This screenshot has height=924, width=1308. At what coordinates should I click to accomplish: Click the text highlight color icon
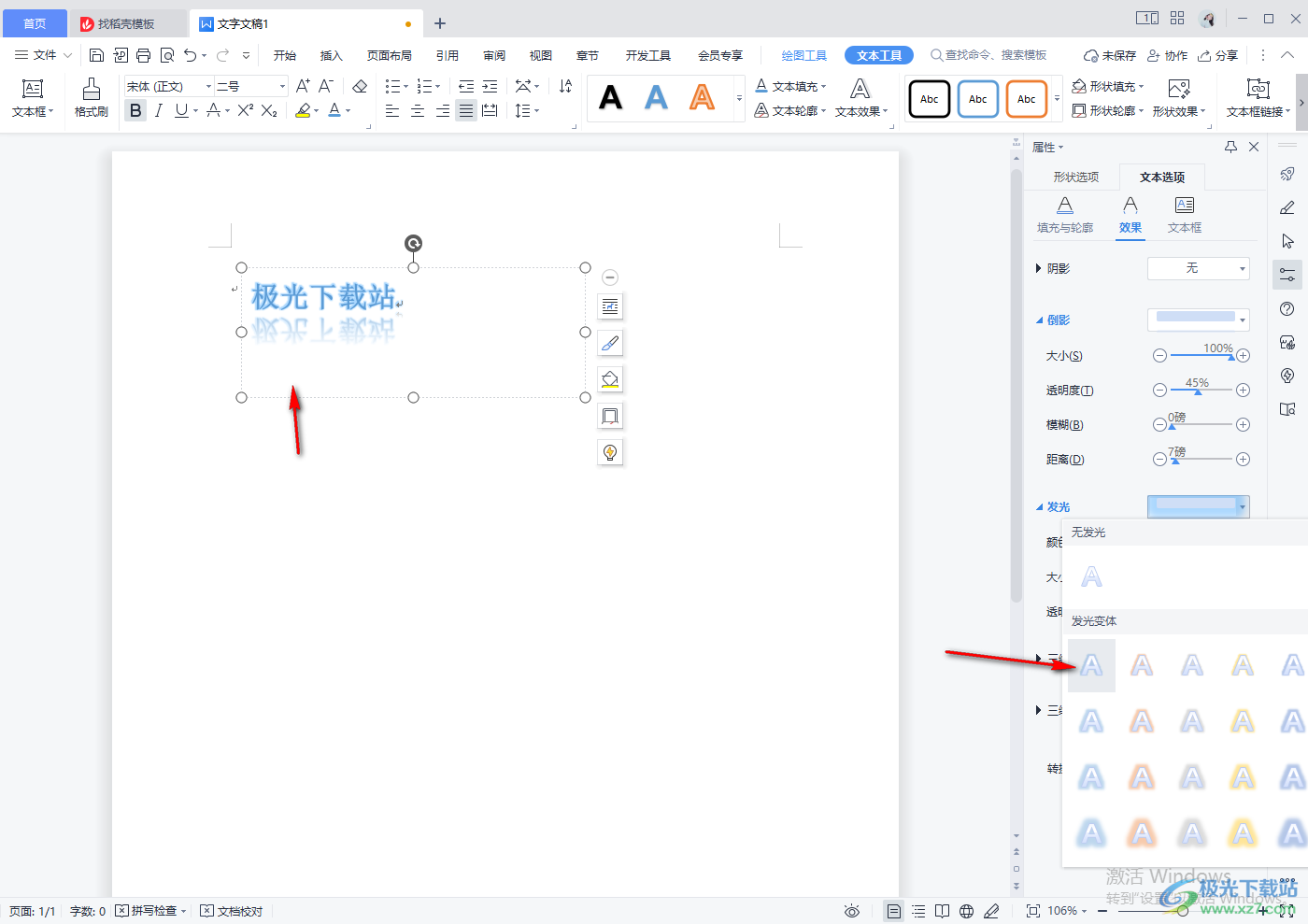click(x=303, y=110)
